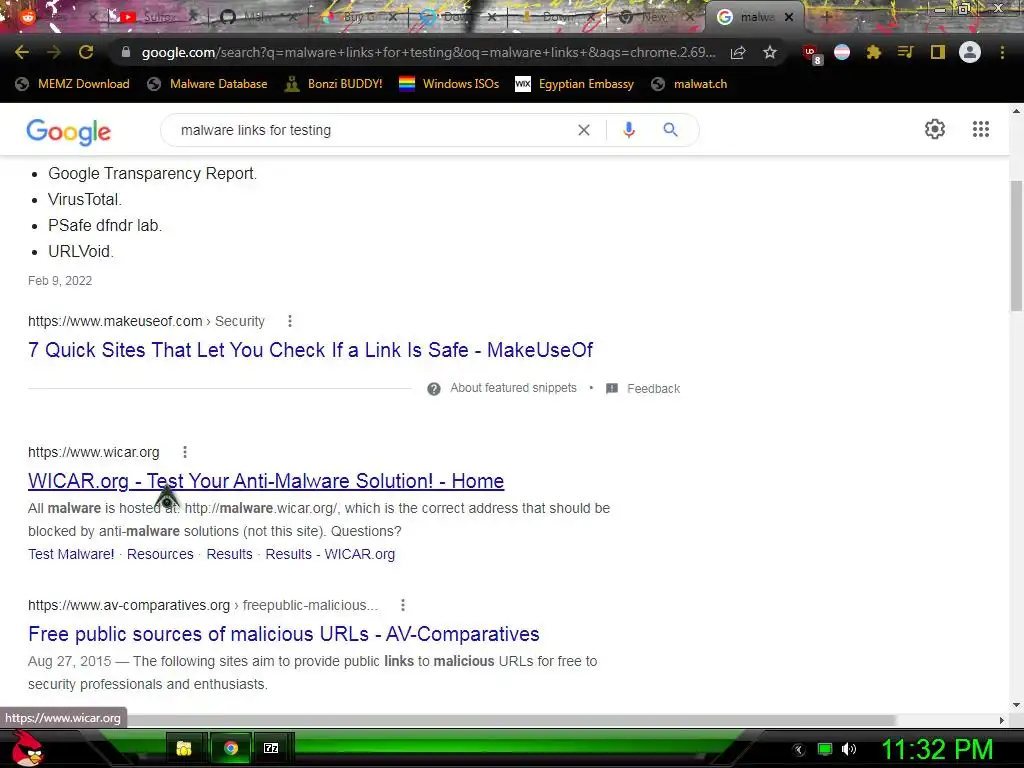Open the Google apps grid
Viewport: 1024px width, 768px height.
click(981, 129)
